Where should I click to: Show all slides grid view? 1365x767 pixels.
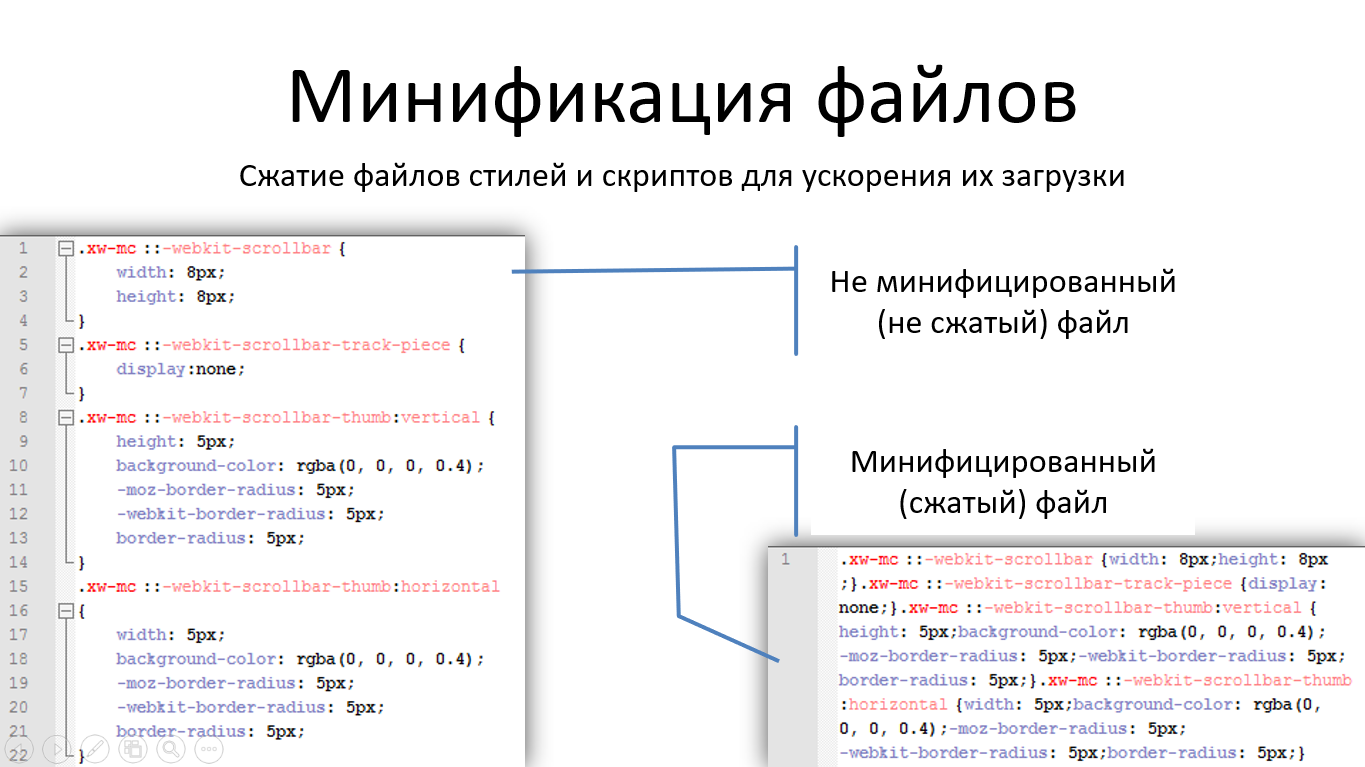click(x=133, y=749)
